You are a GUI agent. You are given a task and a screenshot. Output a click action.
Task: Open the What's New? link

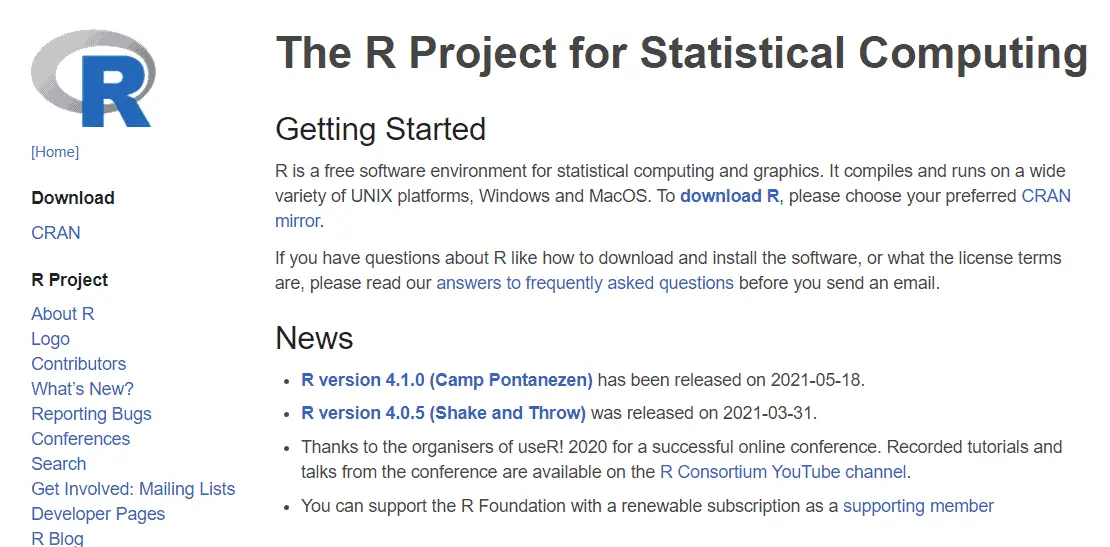82,388
